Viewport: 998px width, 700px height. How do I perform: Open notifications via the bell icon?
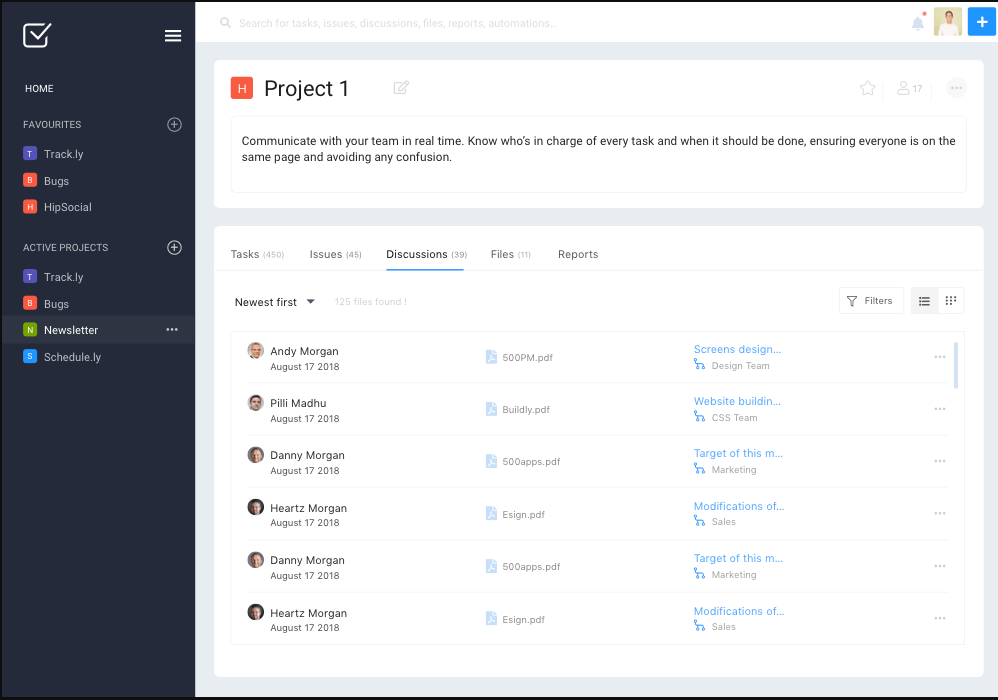[918, 21]
